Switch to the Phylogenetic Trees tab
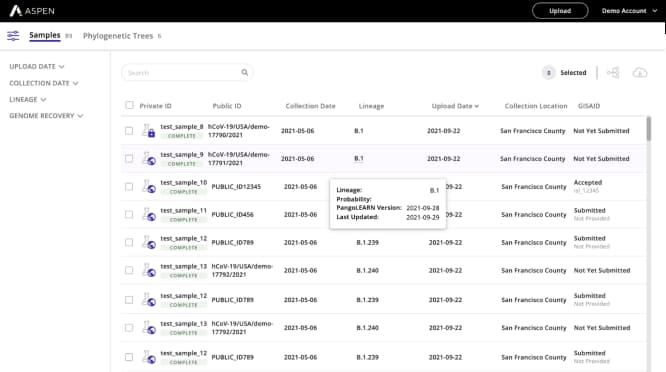666x372 pixels. point(118,36)
